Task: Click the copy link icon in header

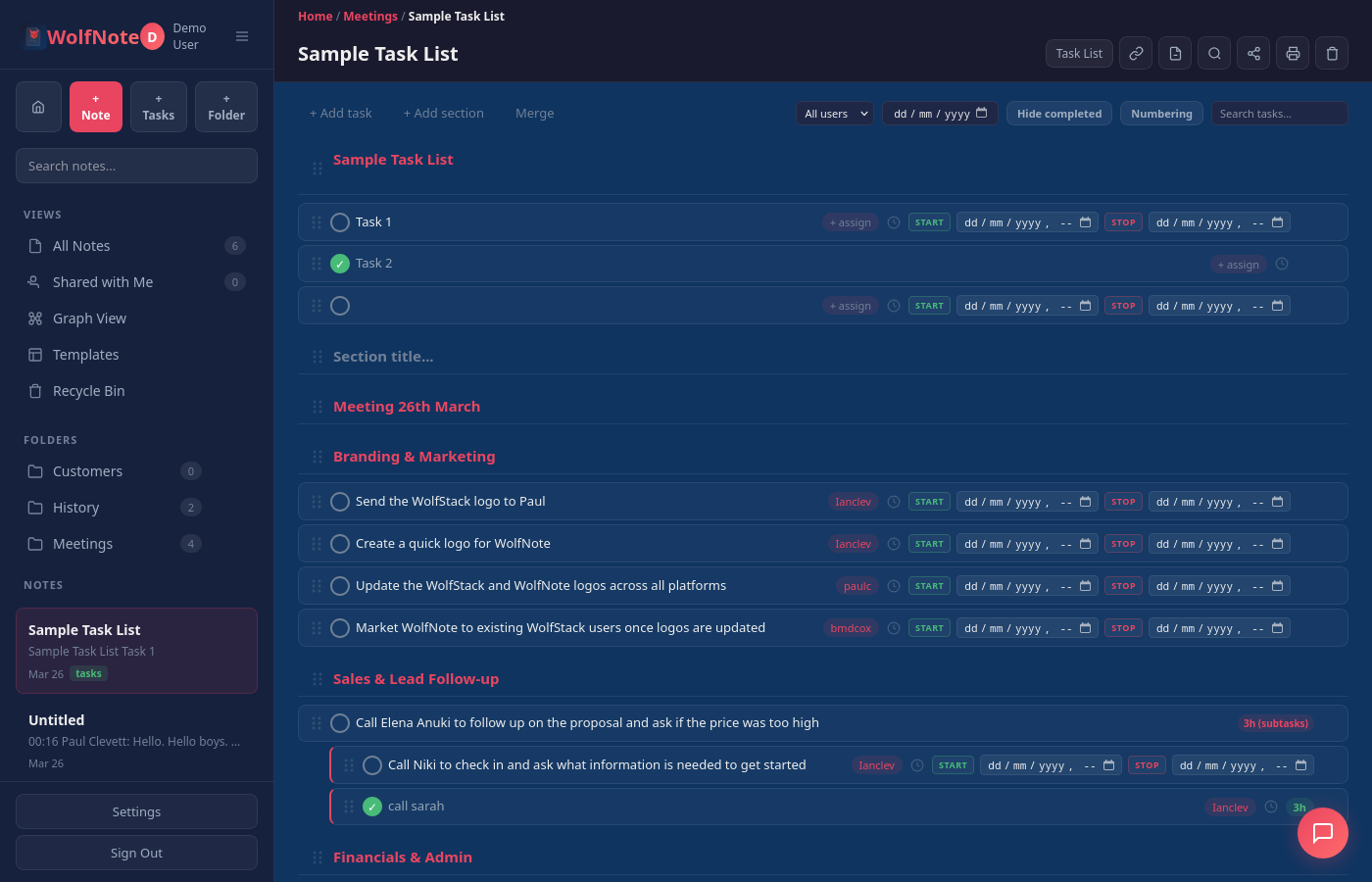Action: 1136,54
